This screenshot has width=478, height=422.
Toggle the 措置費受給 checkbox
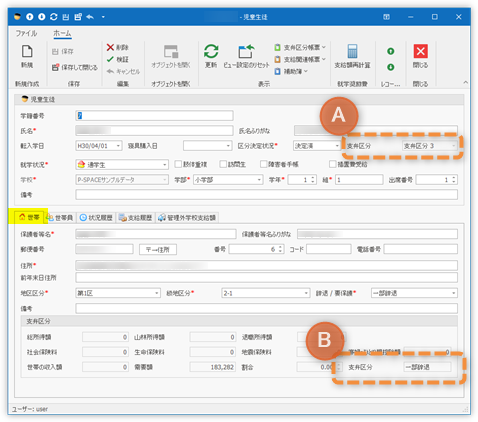click(x=332, y=164)
